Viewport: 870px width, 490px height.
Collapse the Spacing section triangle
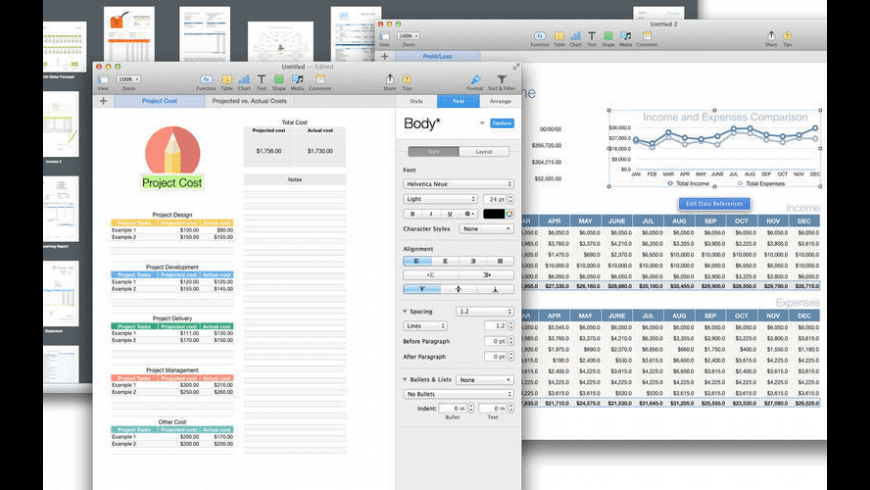405,312
